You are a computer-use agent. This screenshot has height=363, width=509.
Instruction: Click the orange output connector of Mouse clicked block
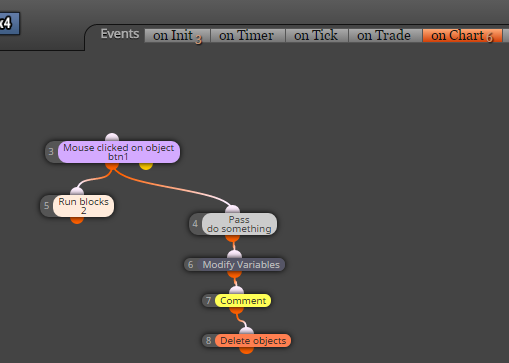pyautogui.click(x=112, y=166)
